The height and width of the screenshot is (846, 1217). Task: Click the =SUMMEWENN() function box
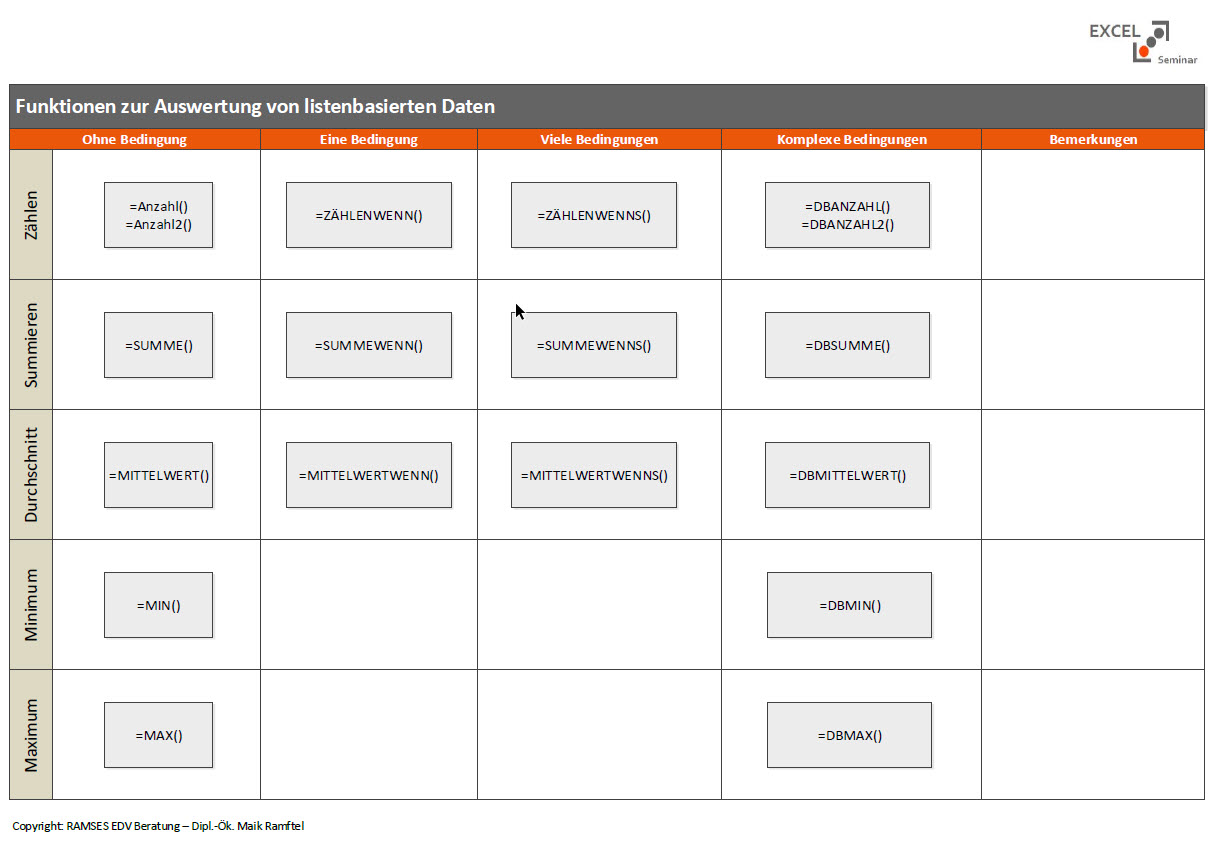tap(368, 345)
